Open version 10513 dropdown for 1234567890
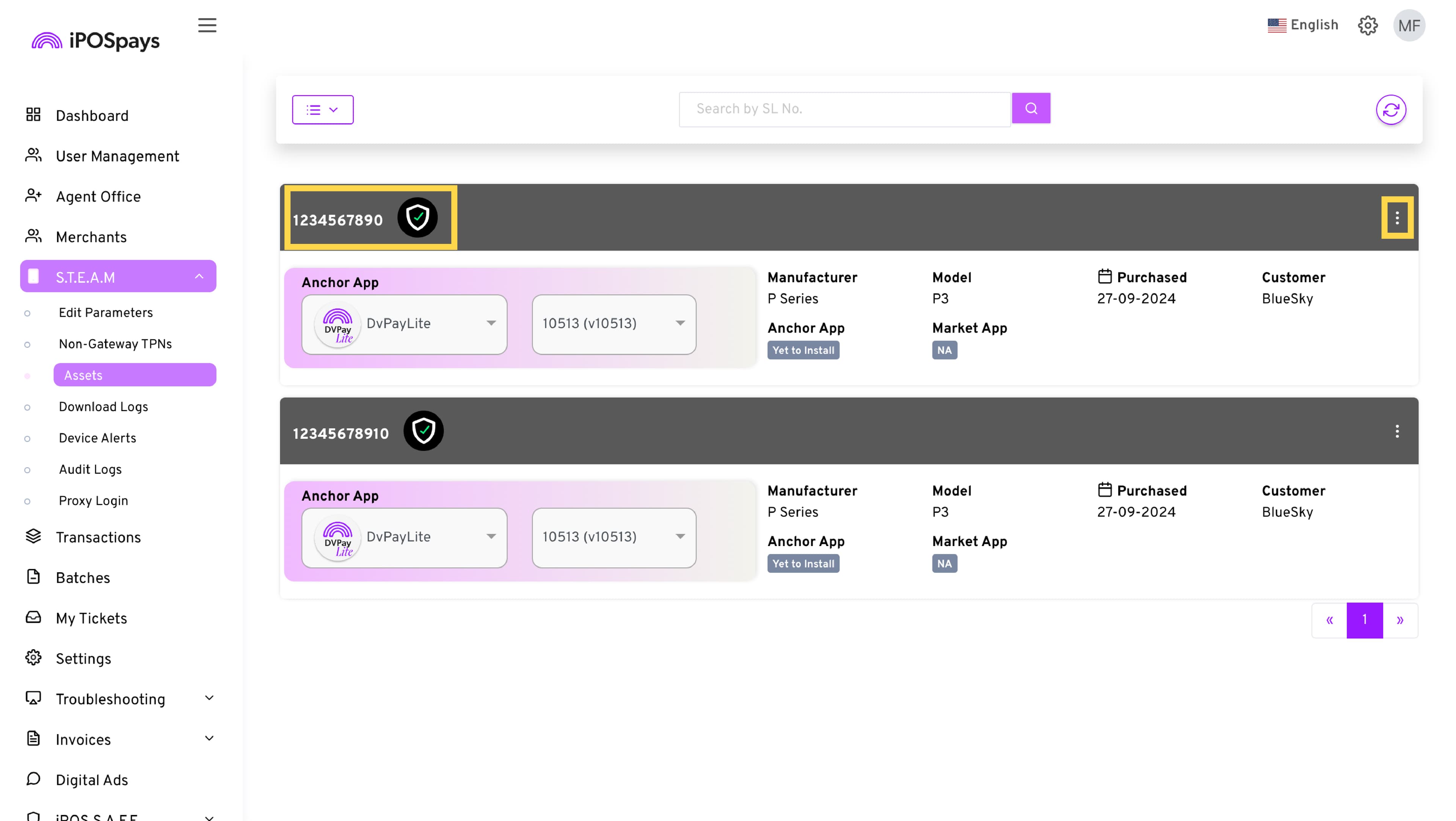 614,324
